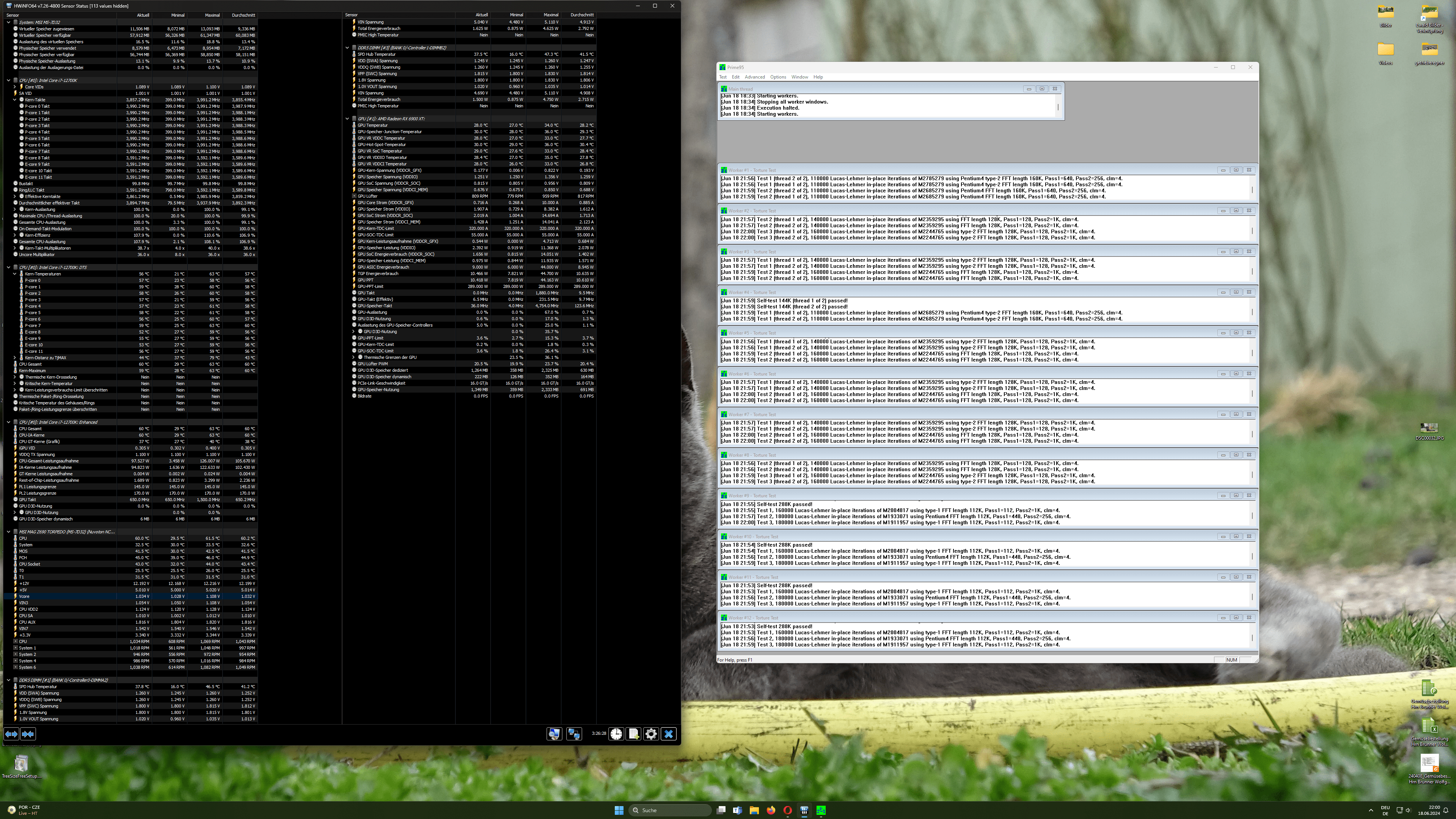Open Firefox from the taskbar
1456x819 pixels.
[771, 810]
